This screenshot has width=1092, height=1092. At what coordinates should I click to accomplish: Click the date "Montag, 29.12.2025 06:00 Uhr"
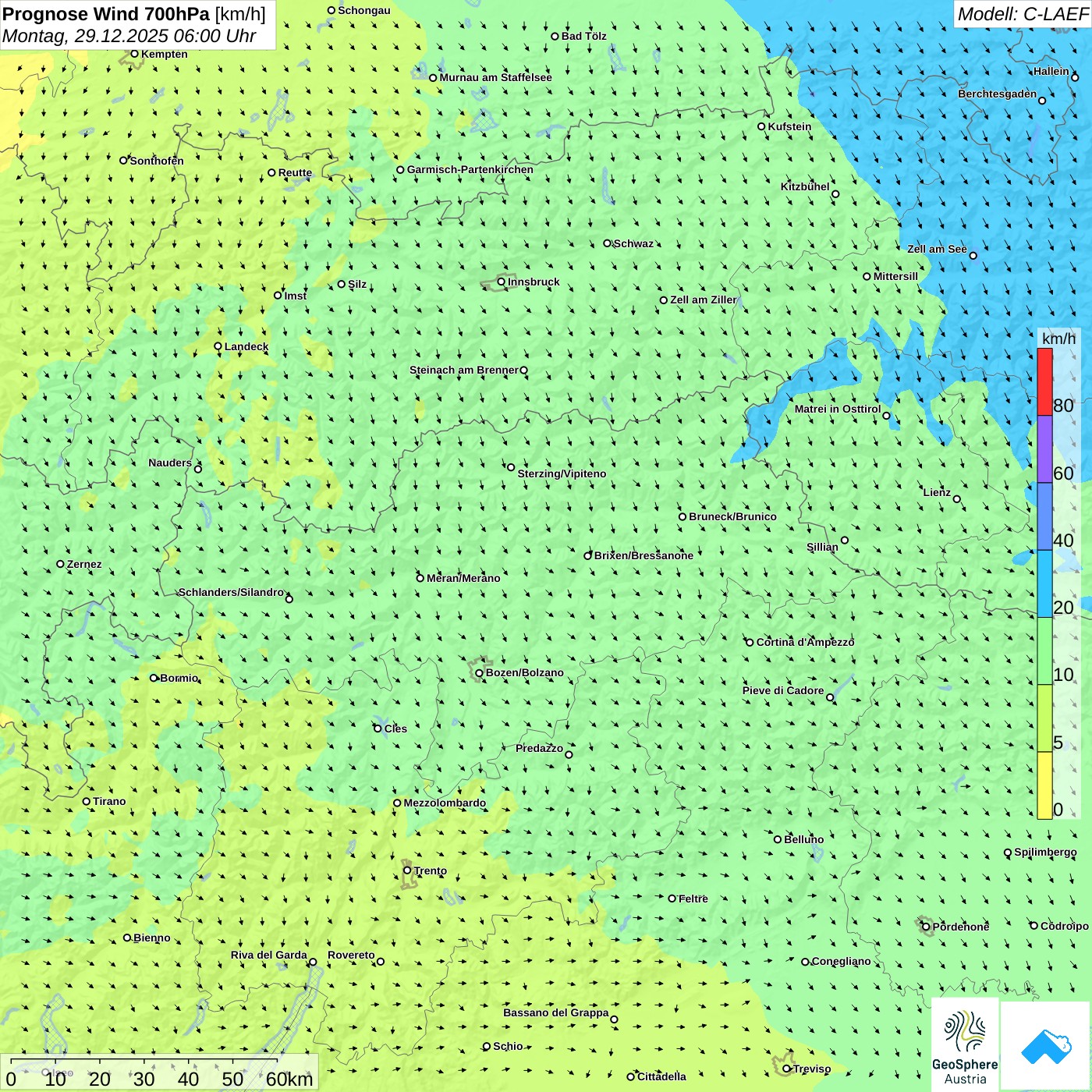129,36
